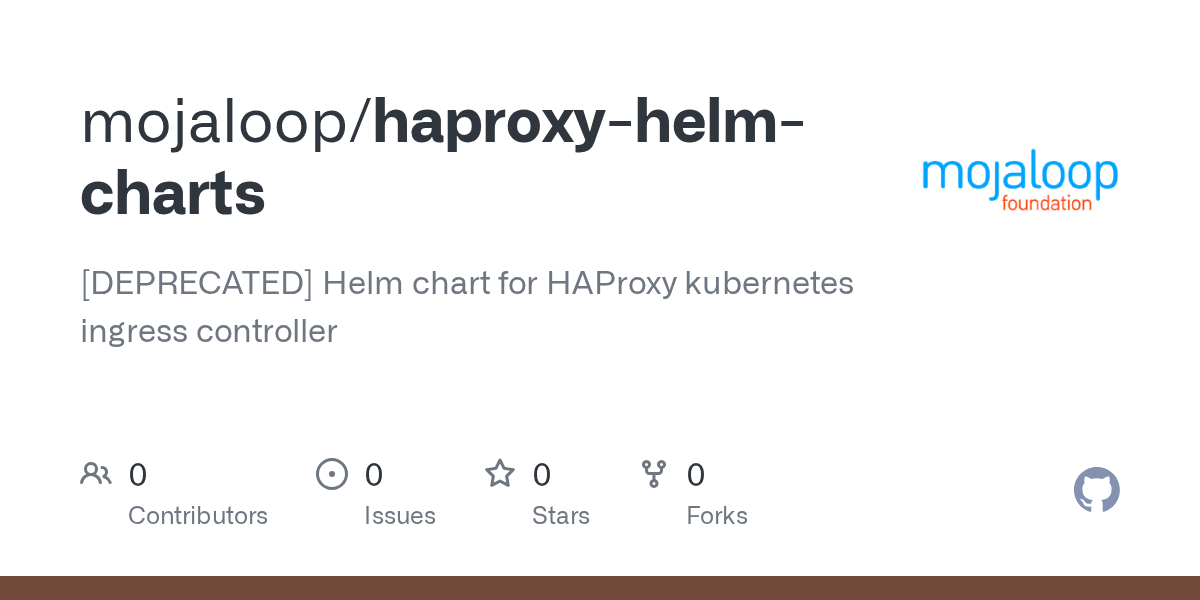The image size is (1200, 600).
Task: Click the contributors count of 0
Action: pos(138,475)
